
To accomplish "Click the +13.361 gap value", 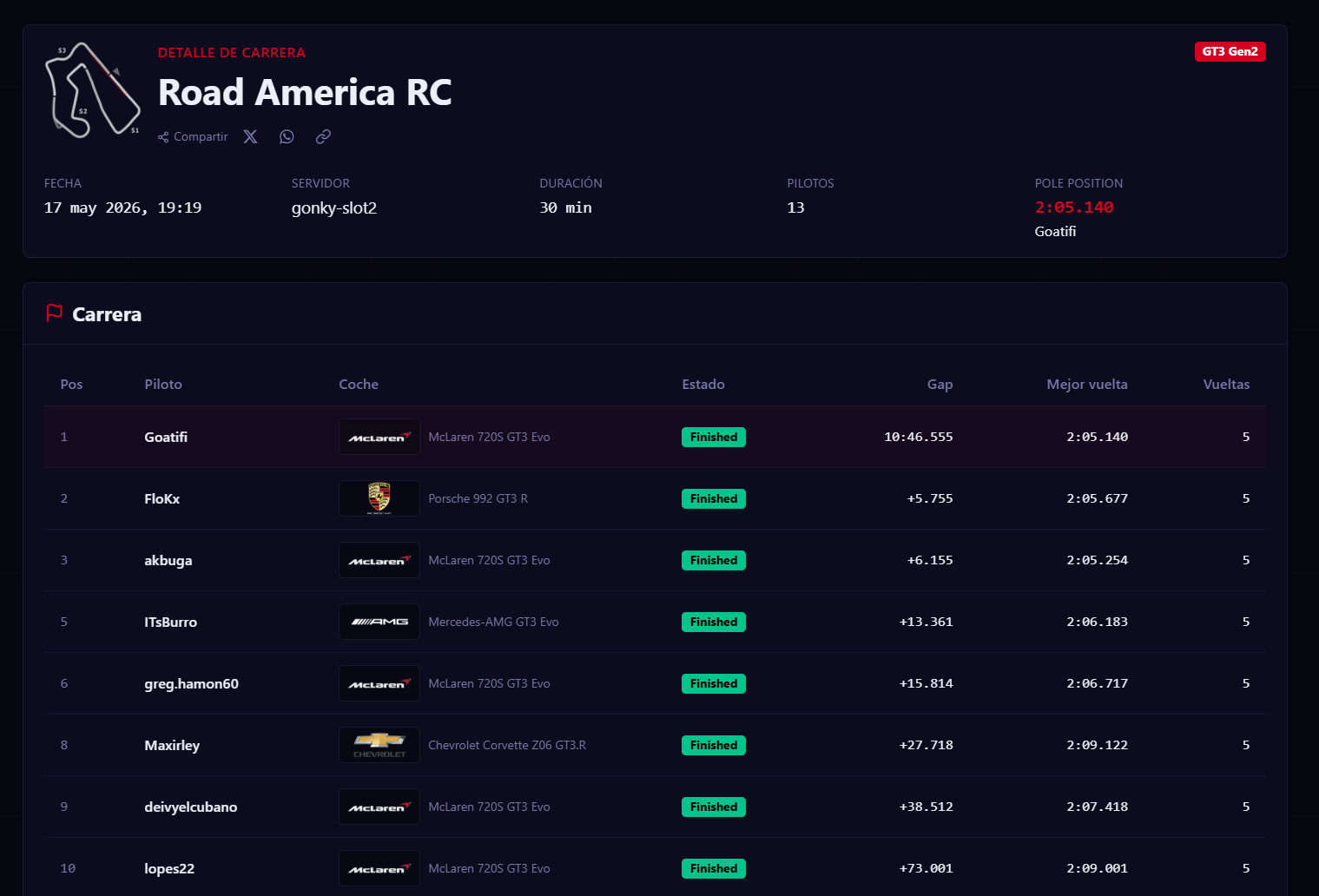I will click(x=927, y=622).
